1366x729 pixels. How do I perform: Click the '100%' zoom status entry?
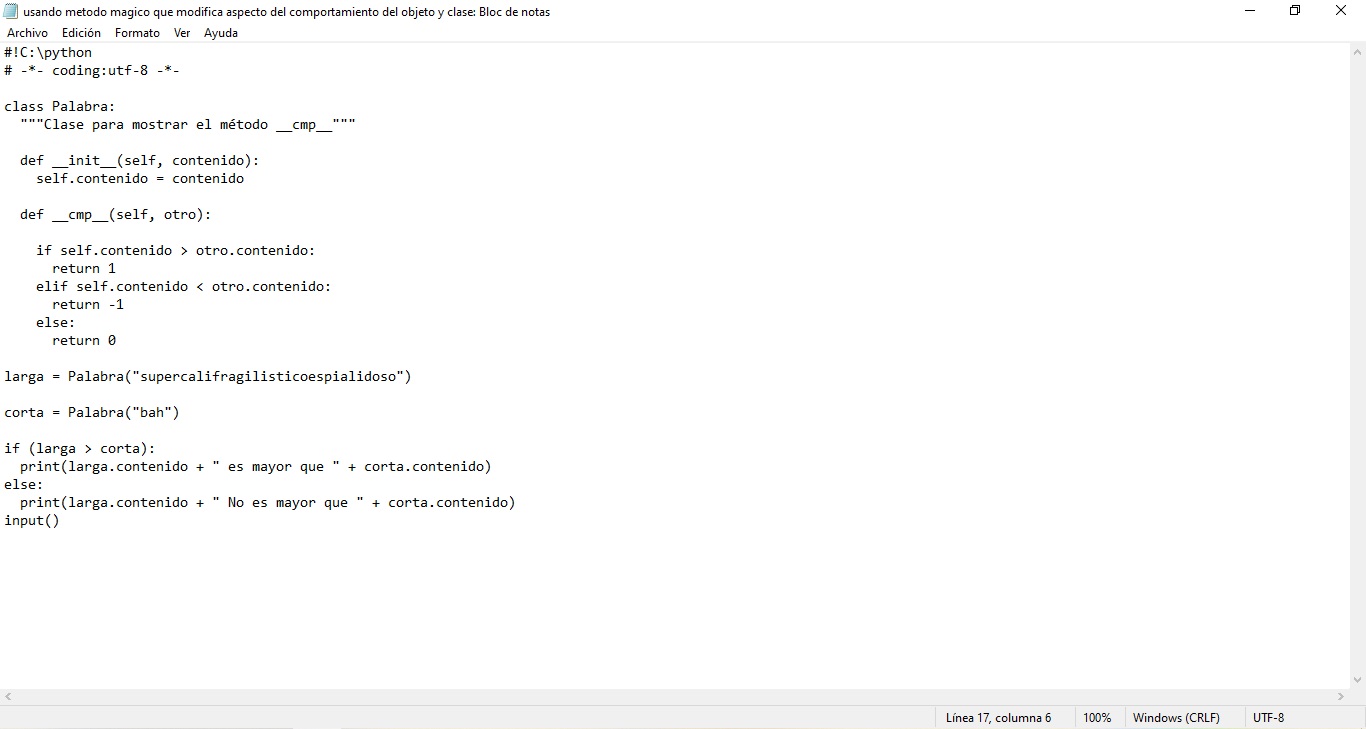click(1097, 717)
